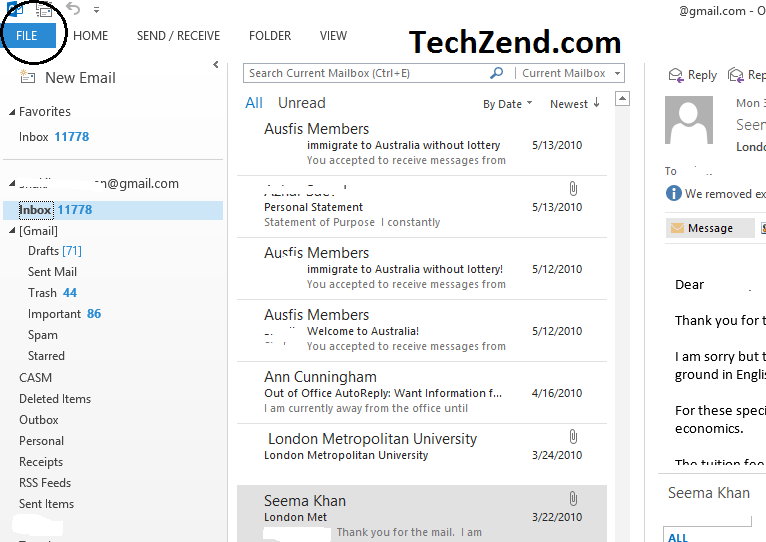The width and height of the screenshot is (766, 542).
Task: Click attachment icon on Seema Khan email
Action: tap(573, 499)
